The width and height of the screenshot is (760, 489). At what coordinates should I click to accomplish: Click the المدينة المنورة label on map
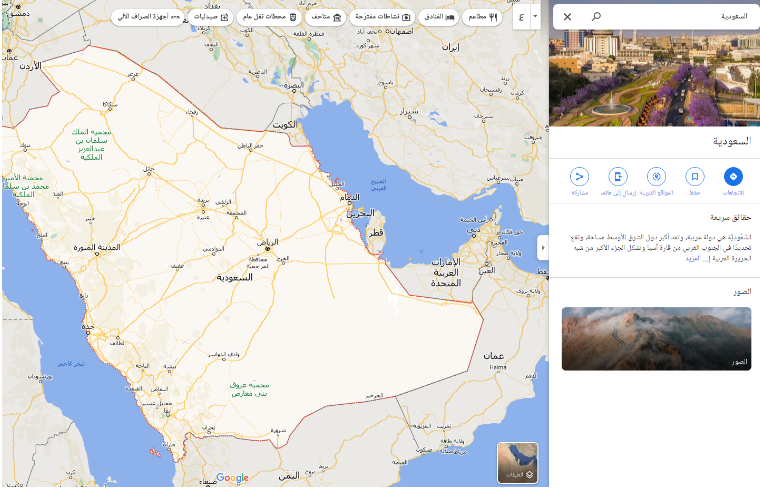click(x=97, y=247)
